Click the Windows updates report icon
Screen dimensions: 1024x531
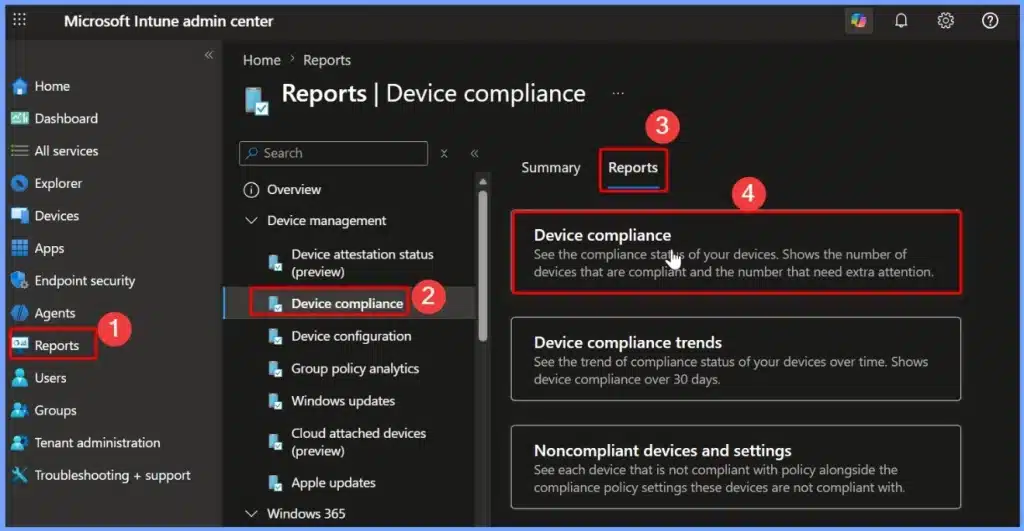(275, 401)
